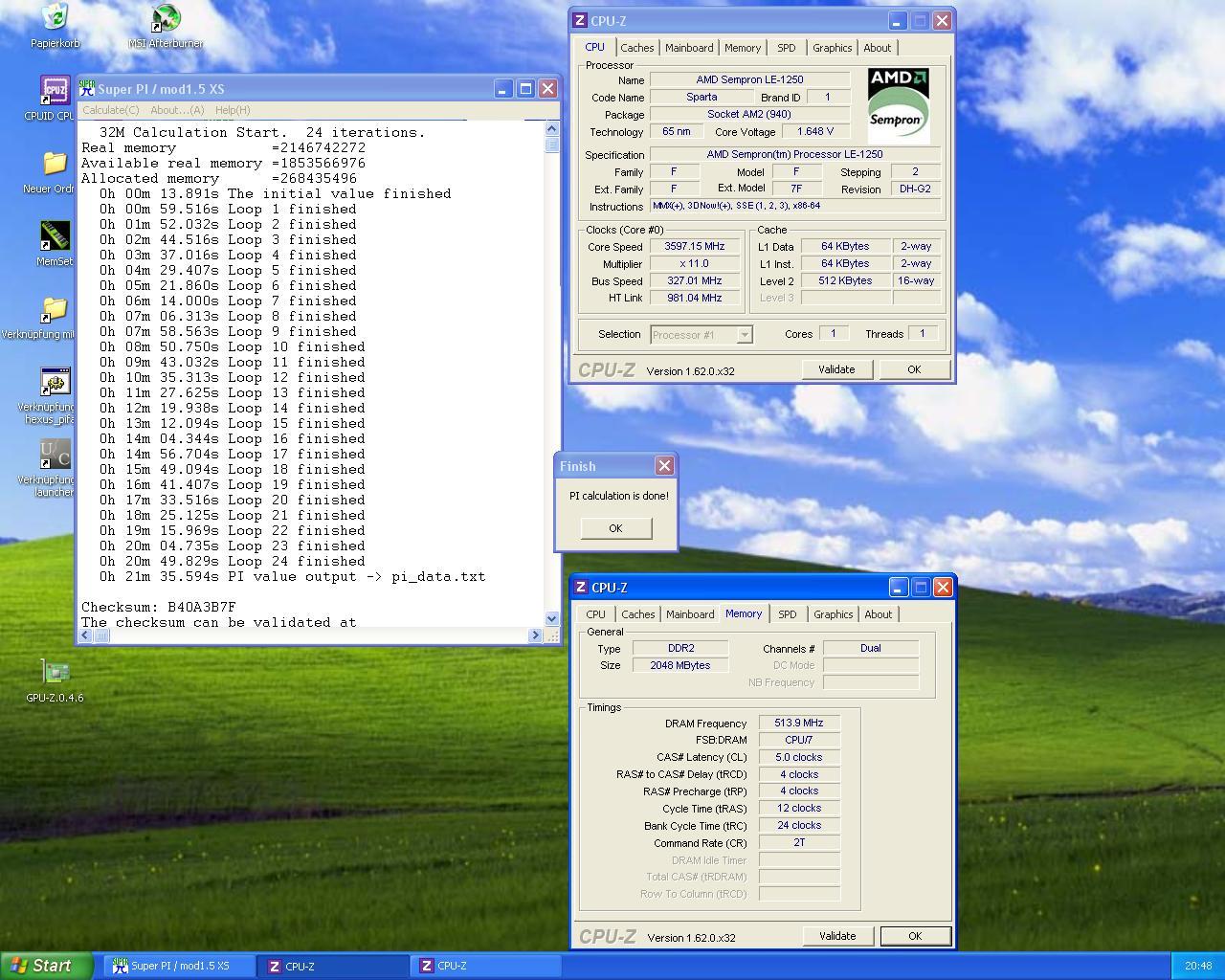Image resolution: width=1225 pixels, height=980 pixels.
Task: Launch the MSI Afterburner desktop shortcut
Action: pyautogui.click(x=166, y=17)
